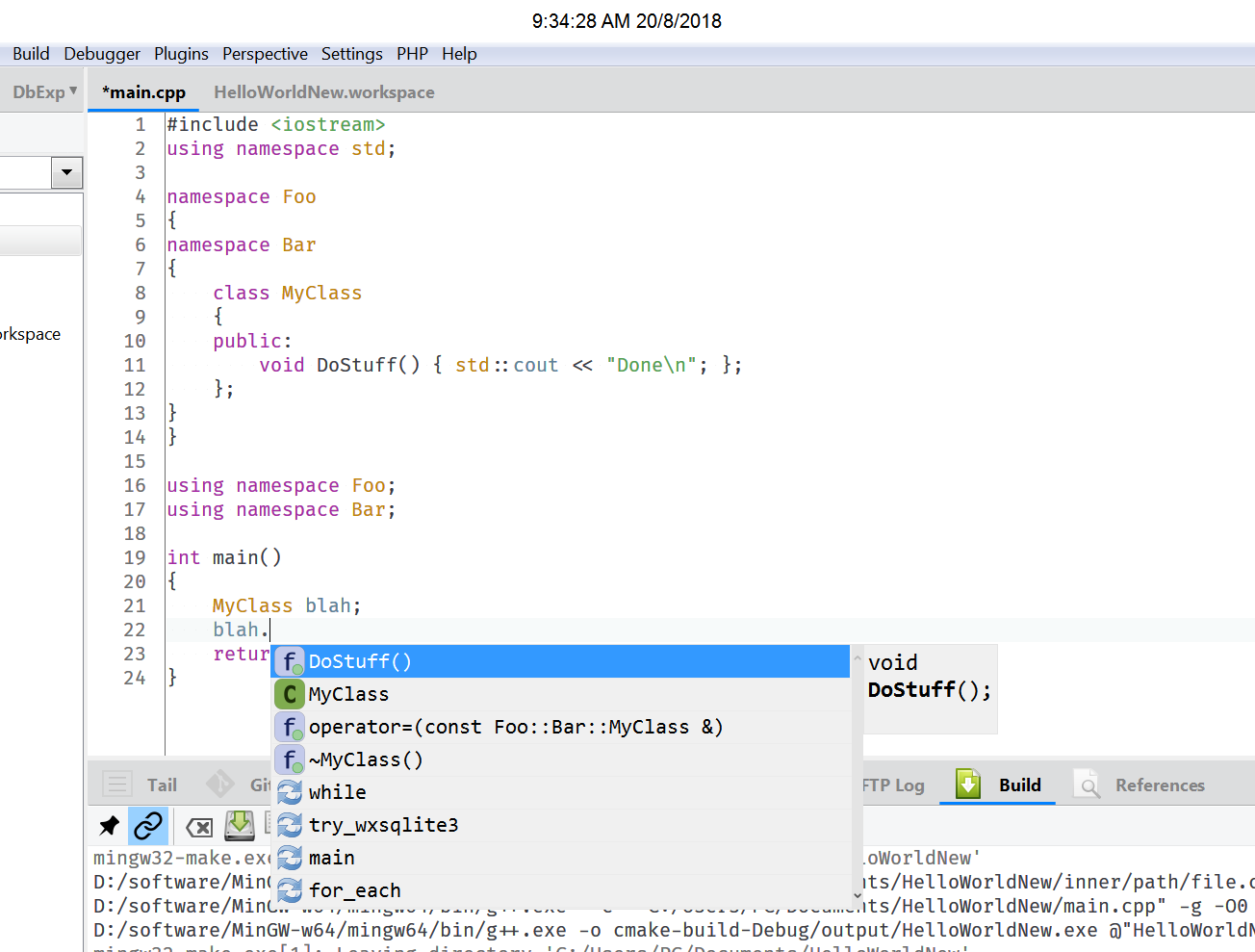This screenshot has height=952, width=1255.
Task: Click the save output to file icon
Action: tap(239, 825)
